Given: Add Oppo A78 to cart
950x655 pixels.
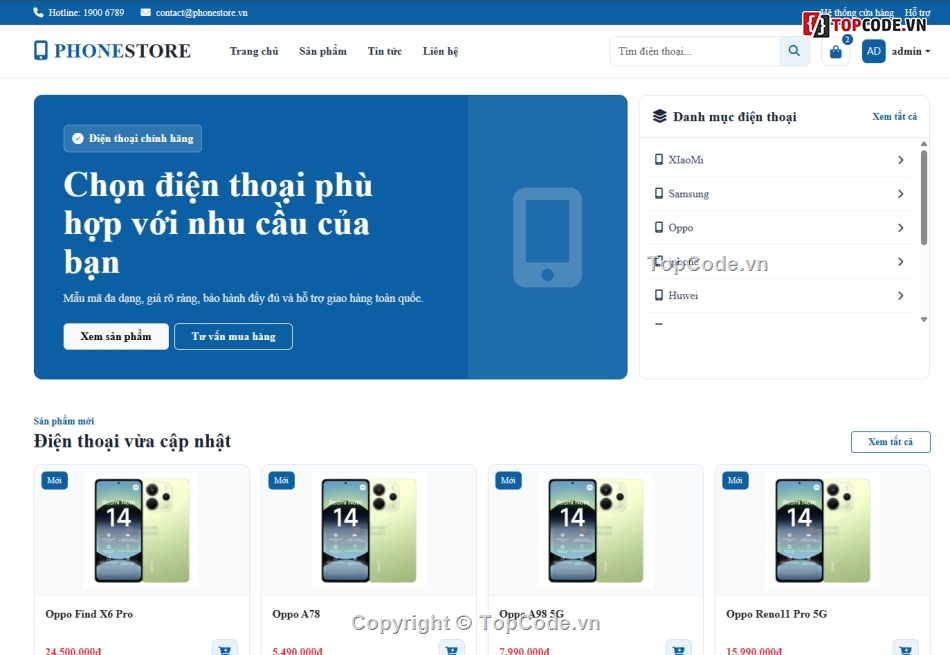Looking at the screenshot, I should pyautogui.click(x=451, y=648).
